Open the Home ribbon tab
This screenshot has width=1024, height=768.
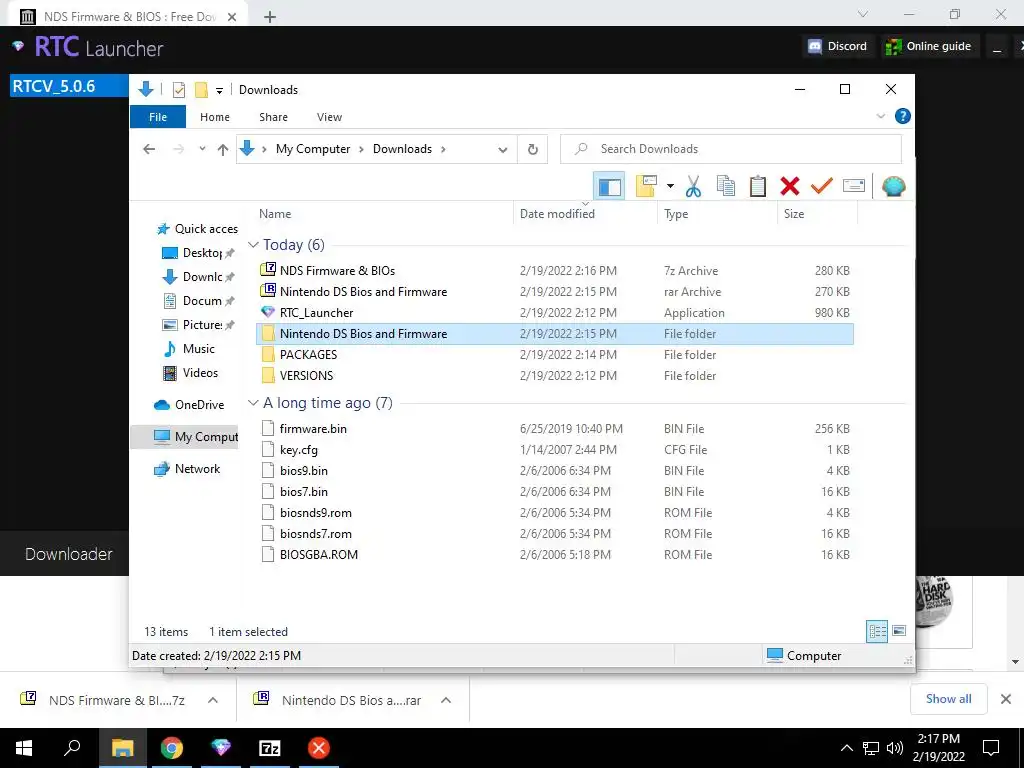tap(215, 117)
